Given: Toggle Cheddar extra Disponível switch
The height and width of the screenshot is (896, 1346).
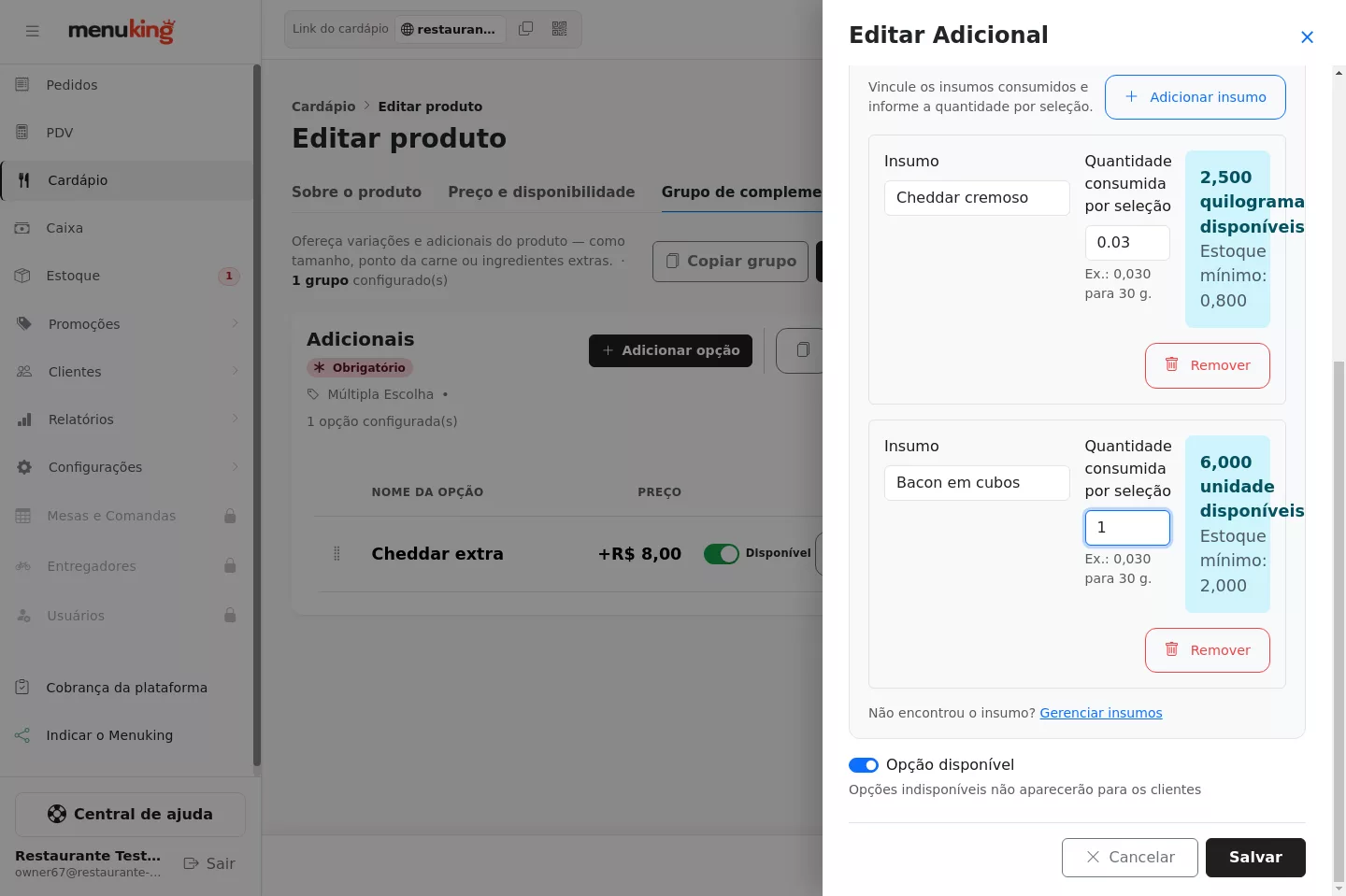Looking at the screenshot, I should (x=722, y=554).
